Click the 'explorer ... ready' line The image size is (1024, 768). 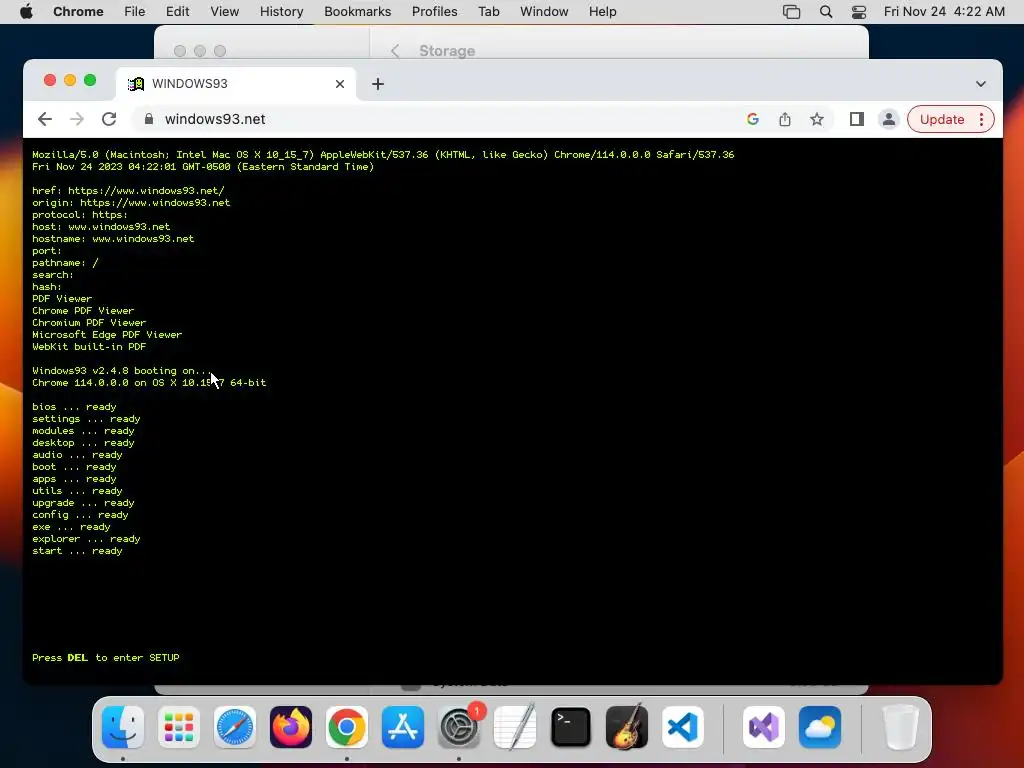(x=86, y=539)
